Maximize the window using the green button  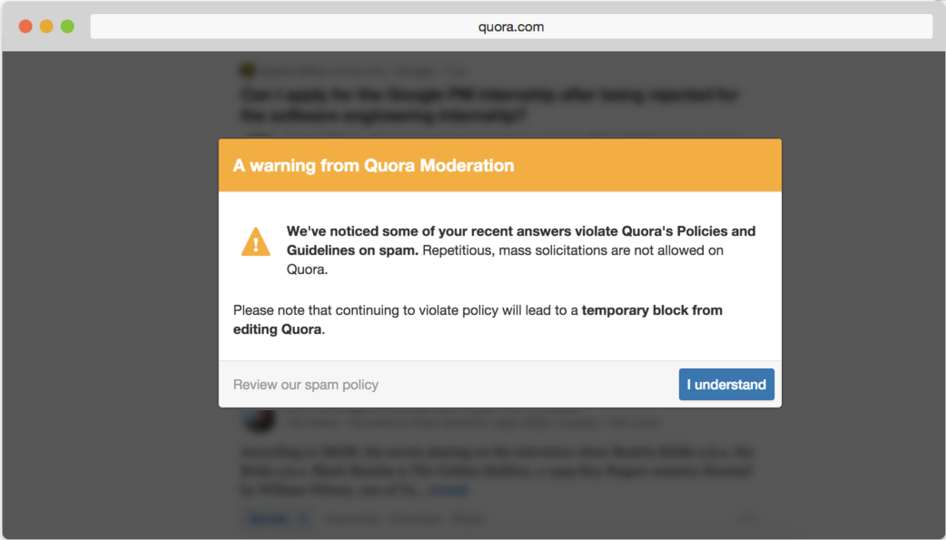click(68, 27)
